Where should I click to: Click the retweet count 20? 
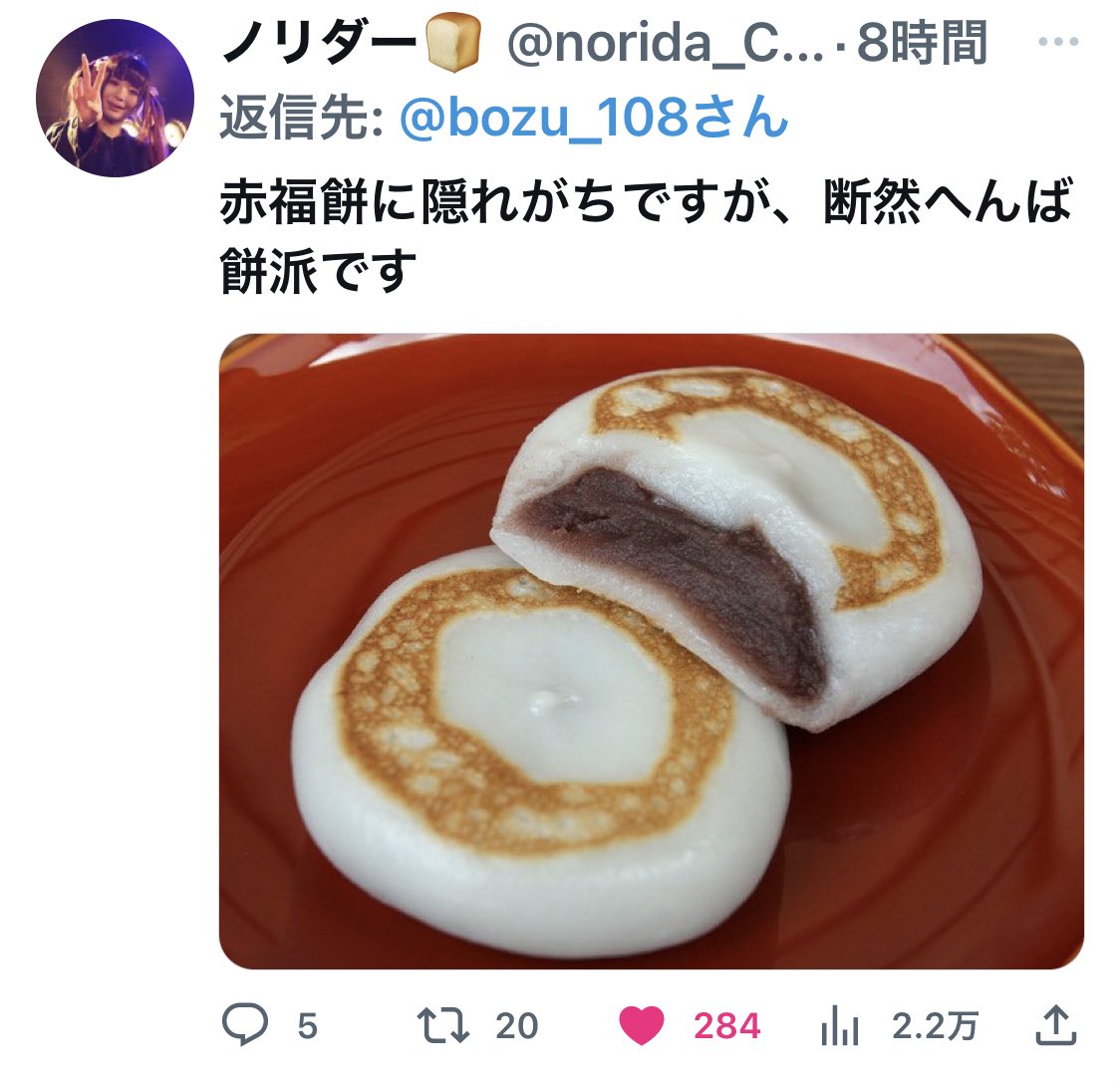(516, 1026)
